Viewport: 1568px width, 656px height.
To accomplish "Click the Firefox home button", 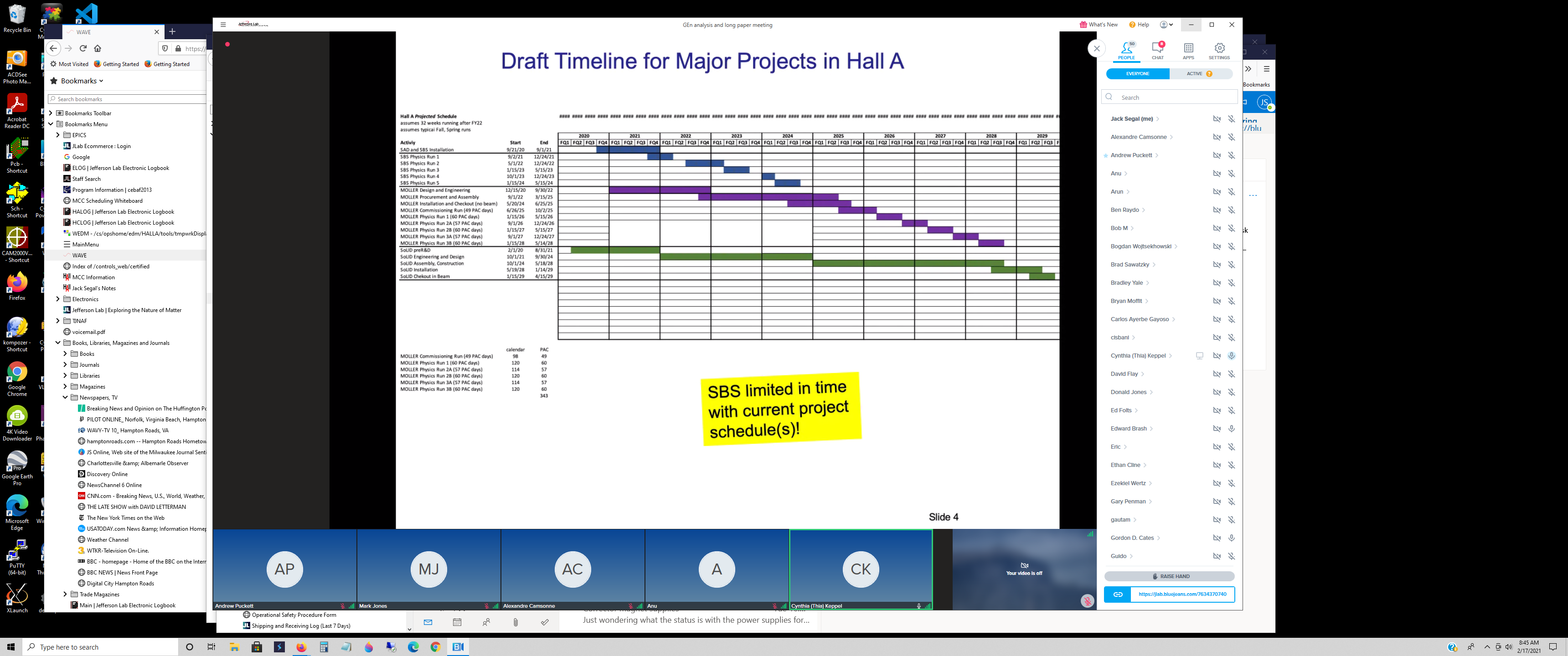I will [x=98, y=48].
